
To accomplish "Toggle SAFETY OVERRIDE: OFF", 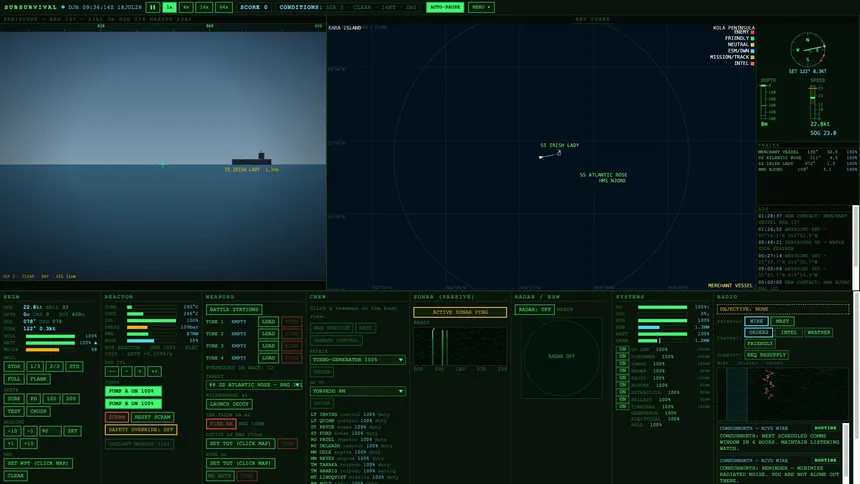I will [141, 430].
